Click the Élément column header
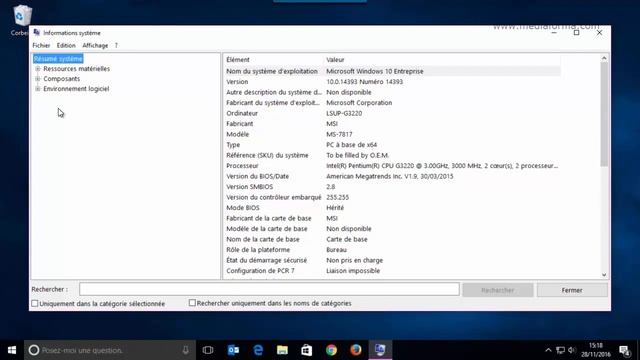 [273, 60]
